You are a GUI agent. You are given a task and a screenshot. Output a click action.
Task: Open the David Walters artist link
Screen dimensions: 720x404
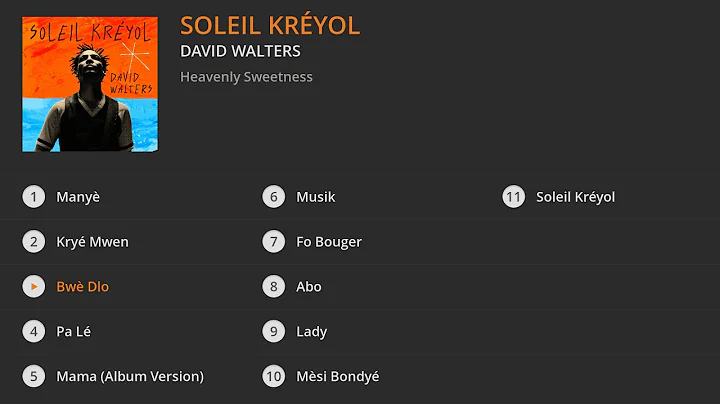[x=240, y=51]
